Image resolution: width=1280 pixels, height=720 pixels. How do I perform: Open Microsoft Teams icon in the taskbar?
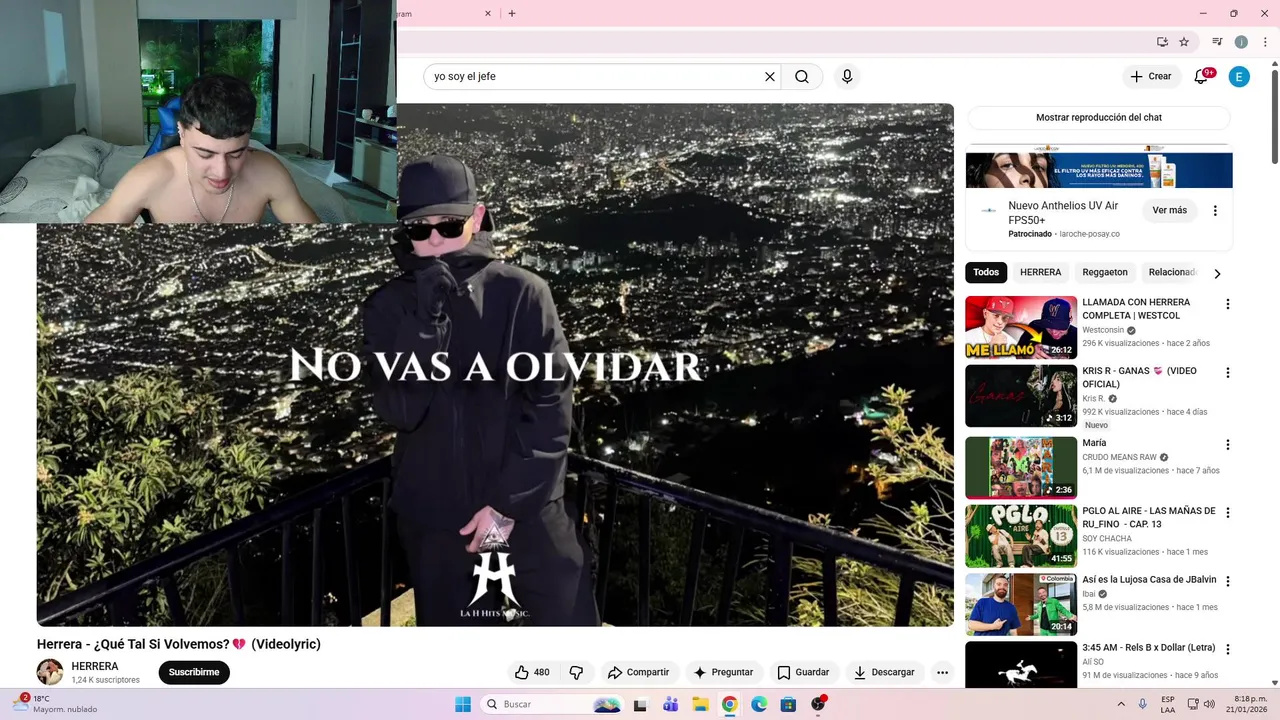(670, 704)
